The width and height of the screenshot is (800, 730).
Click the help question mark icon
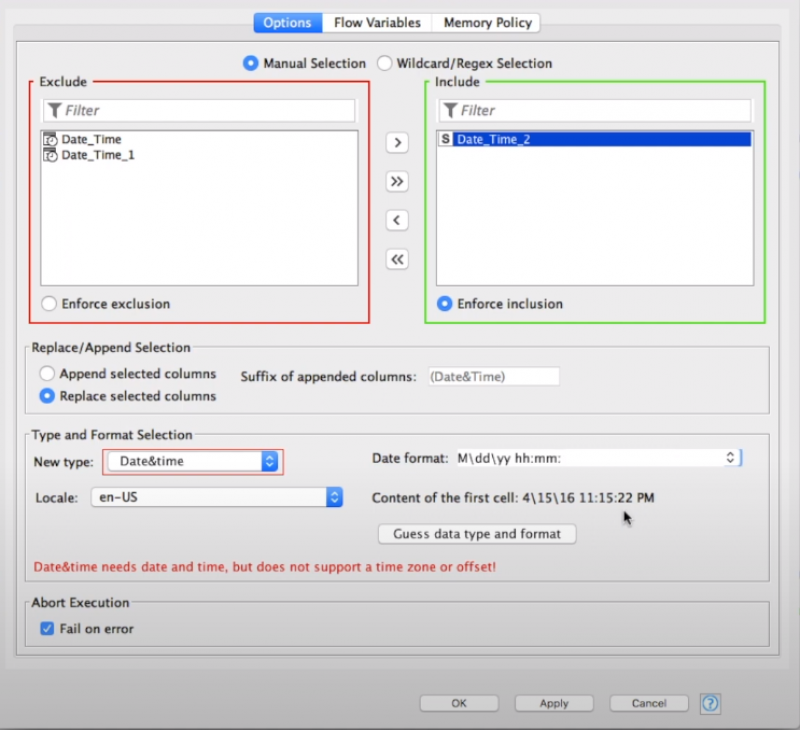click(x=710, y=703)
